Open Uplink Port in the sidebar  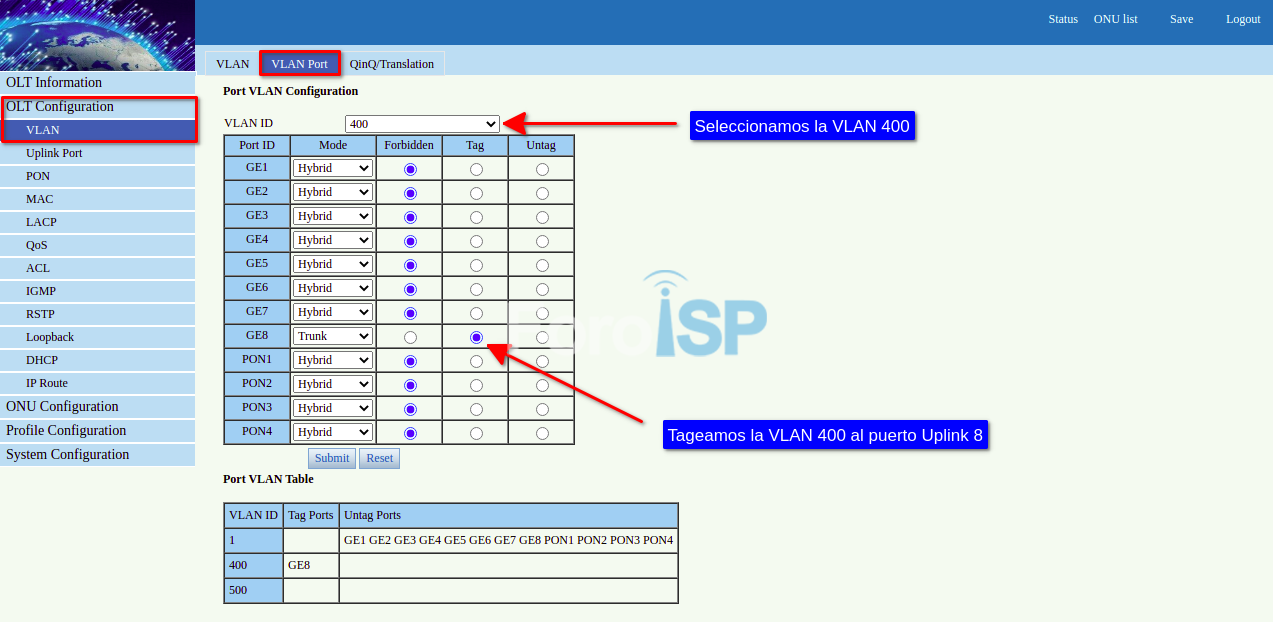click(x=54, y=153)
